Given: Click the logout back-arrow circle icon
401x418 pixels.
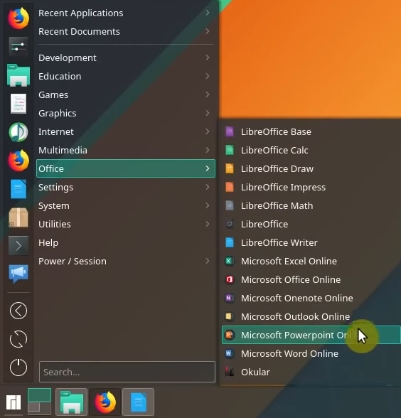Looking at the screenshot, I should tap(18, 311).
